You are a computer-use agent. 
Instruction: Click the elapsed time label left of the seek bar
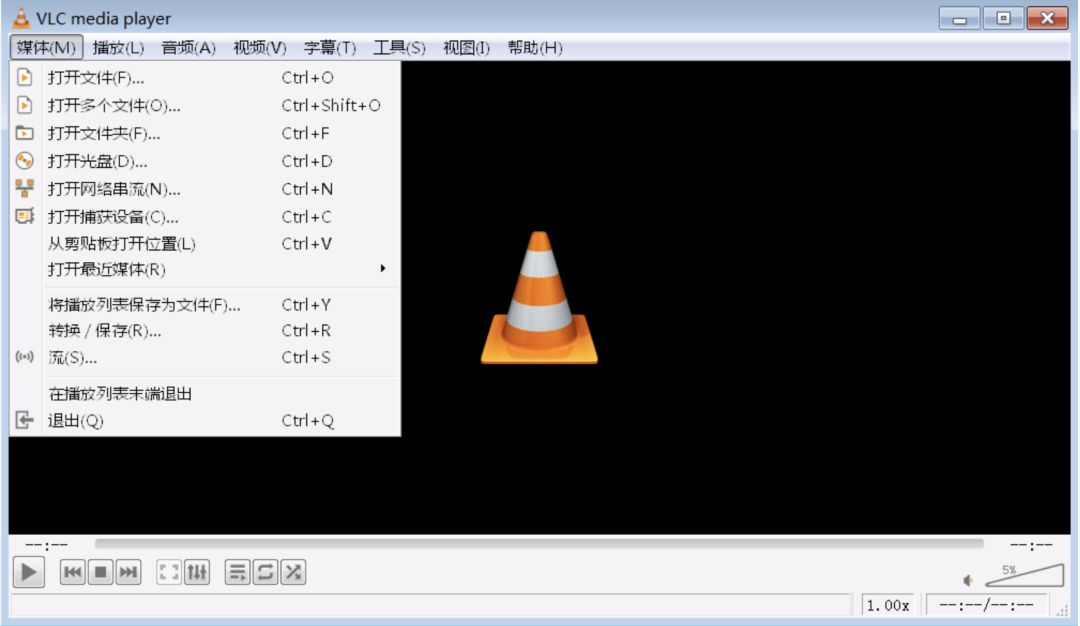coord(46,545)
